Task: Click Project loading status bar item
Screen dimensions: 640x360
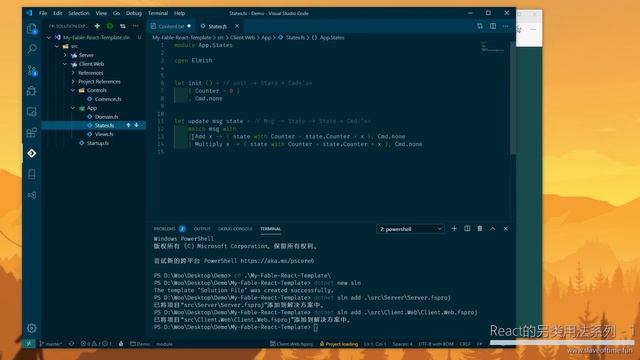Action: pyautogui.click(x=339, y=344)
